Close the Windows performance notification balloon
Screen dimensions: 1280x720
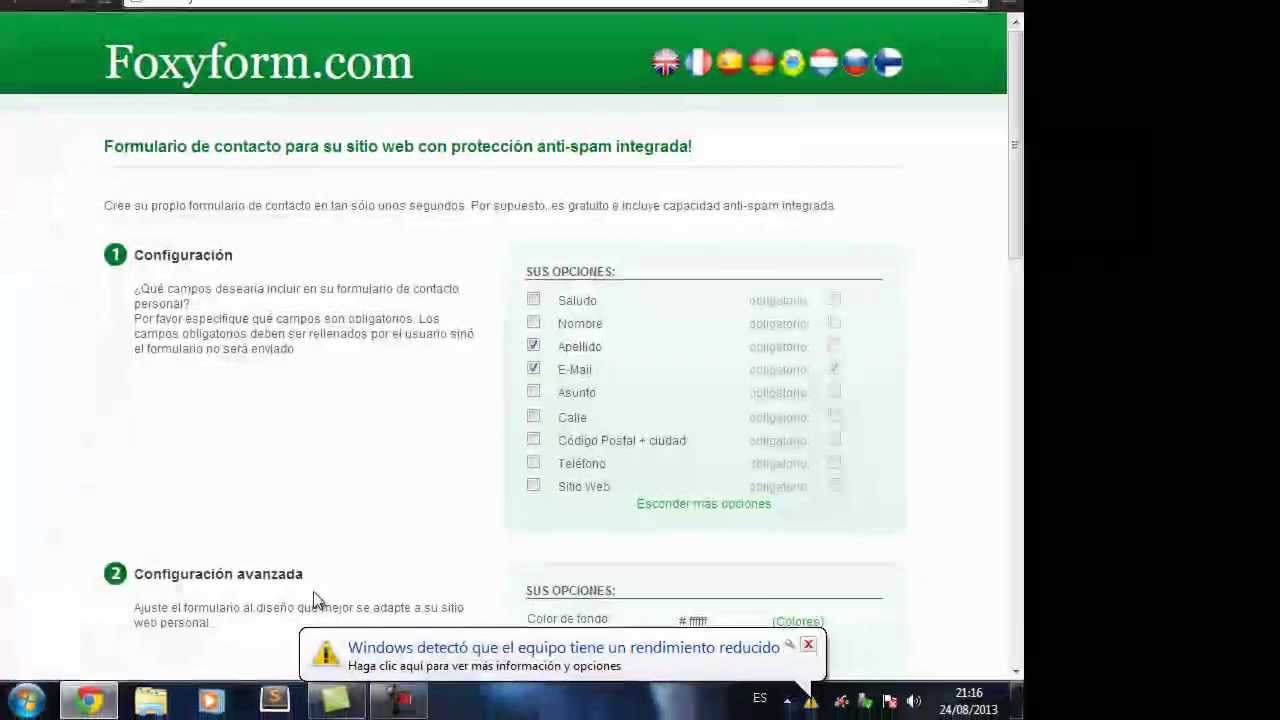808,645
